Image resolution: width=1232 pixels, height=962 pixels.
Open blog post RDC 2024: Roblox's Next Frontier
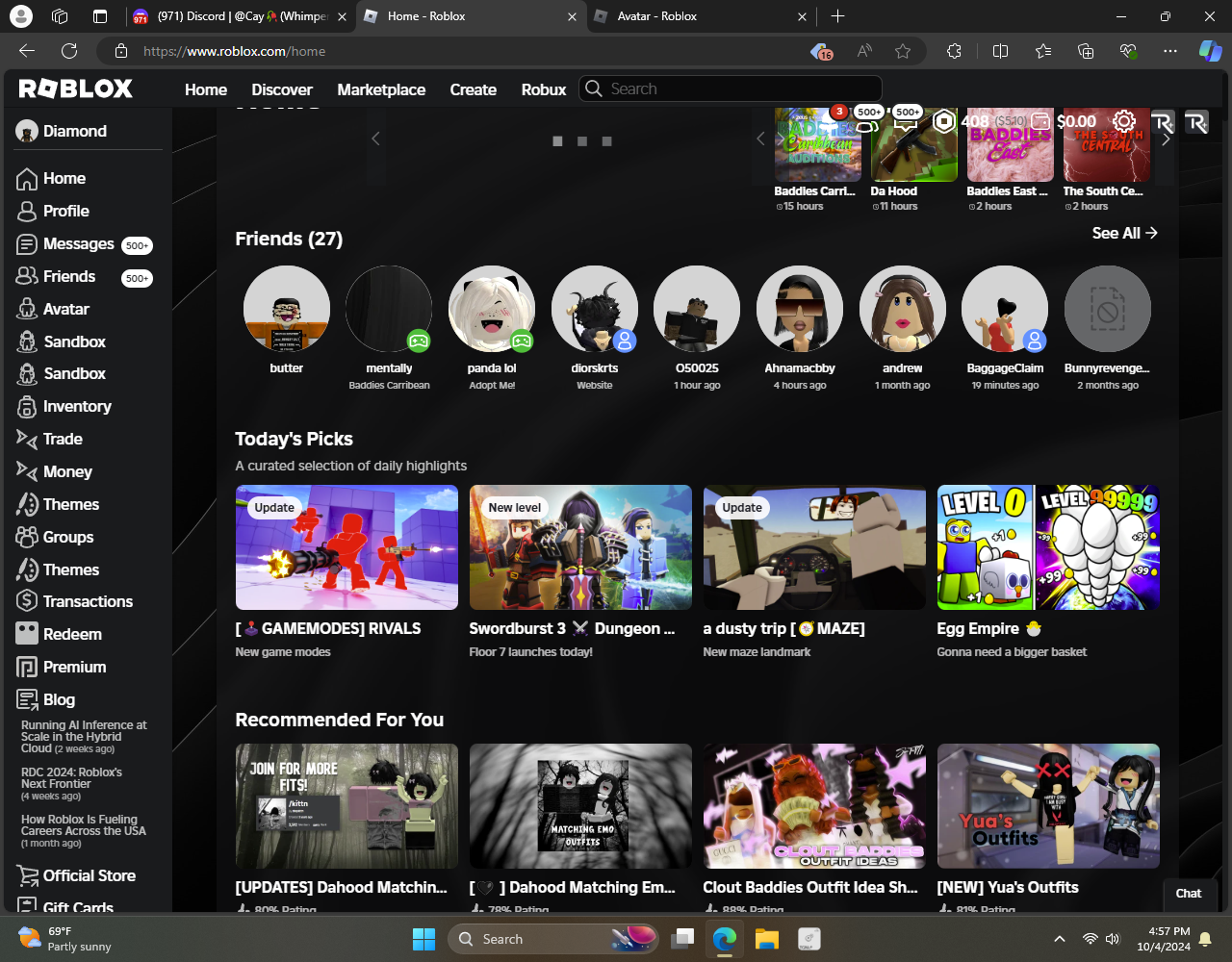point(72,777)
